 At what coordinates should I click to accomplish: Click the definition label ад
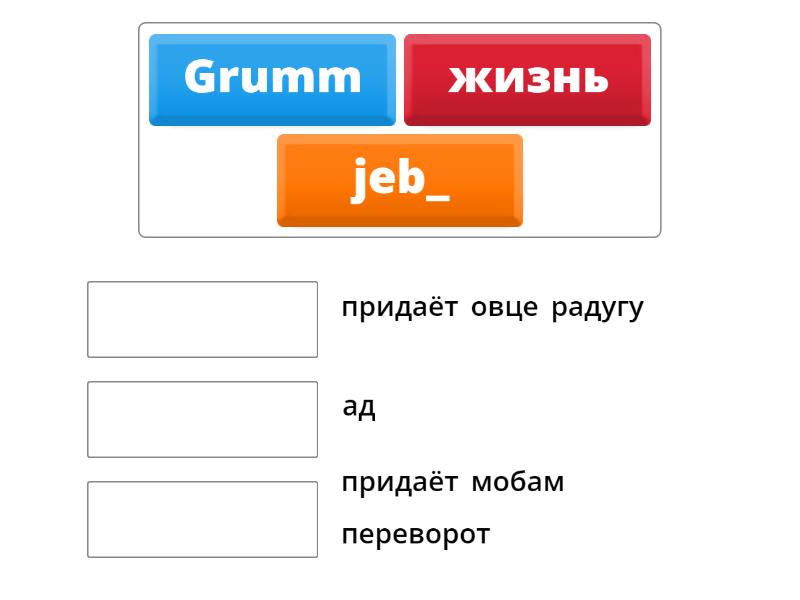(x=359, y=408)
